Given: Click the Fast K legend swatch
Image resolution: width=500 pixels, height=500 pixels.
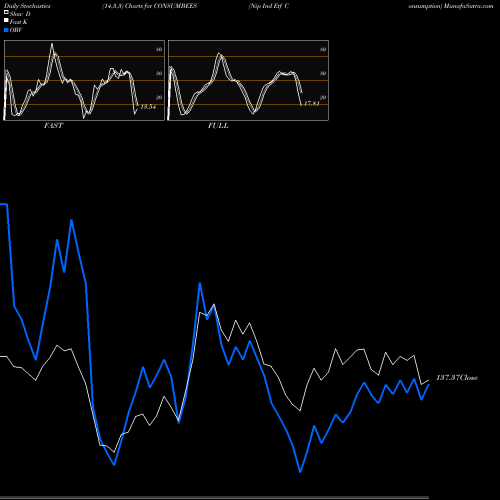Looking at the screenshot, I should (x=6, y=21).
